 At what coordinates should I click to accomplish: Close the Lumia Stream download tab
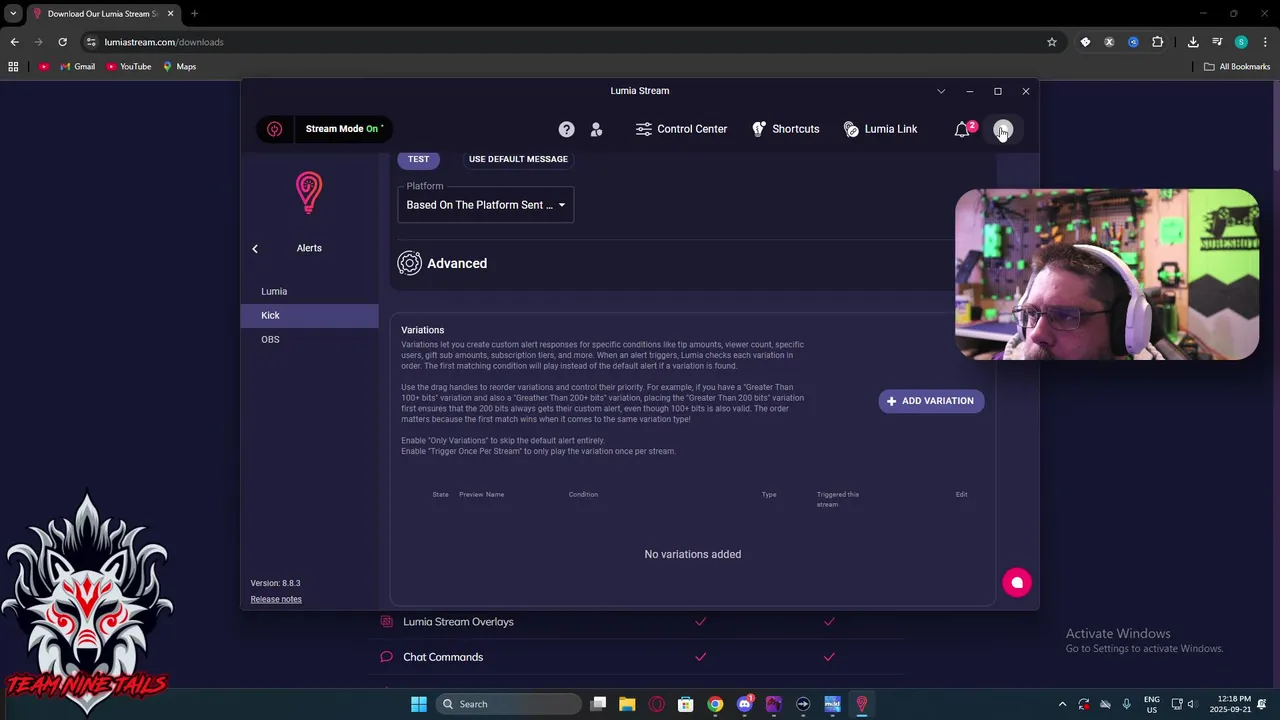[x=170, y=14]
